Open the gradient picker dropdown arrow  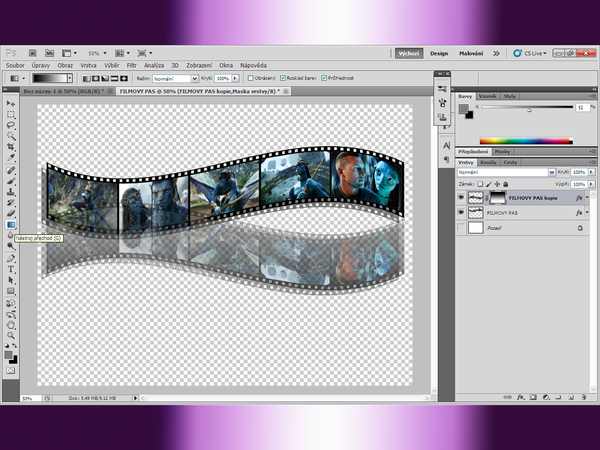tap(70, 77)
